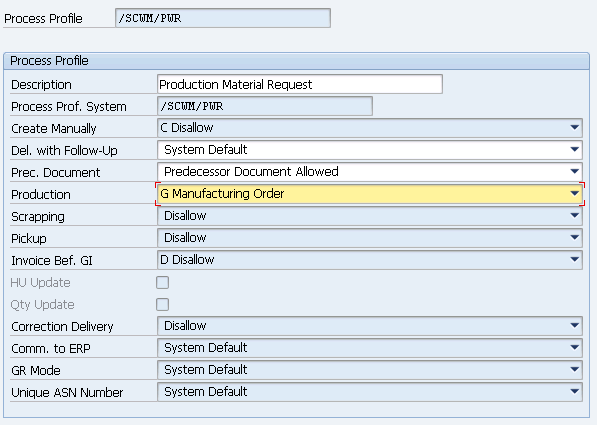Open the Prec. Document dropdown
Viewport: 597px width, 425px height.
370,172
